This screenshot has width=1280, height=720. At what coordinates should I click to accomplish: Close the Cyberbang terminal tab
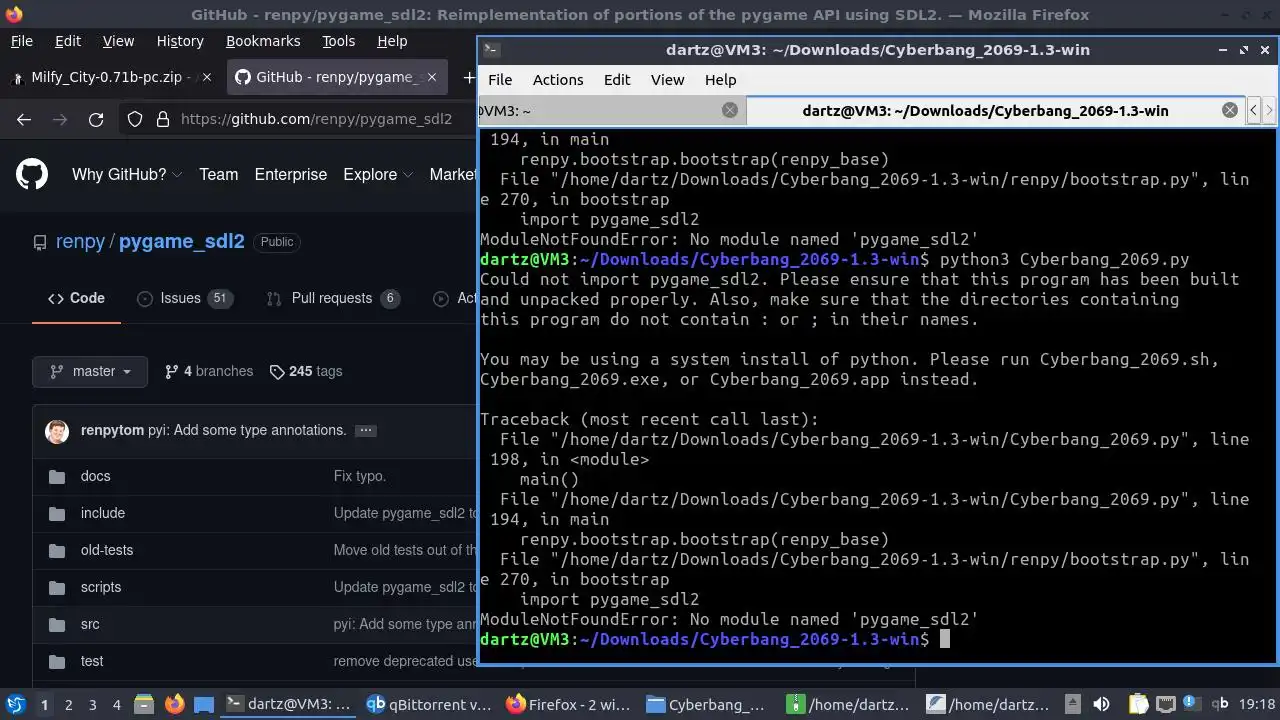pyautogui.click(x=1230, y=110)
